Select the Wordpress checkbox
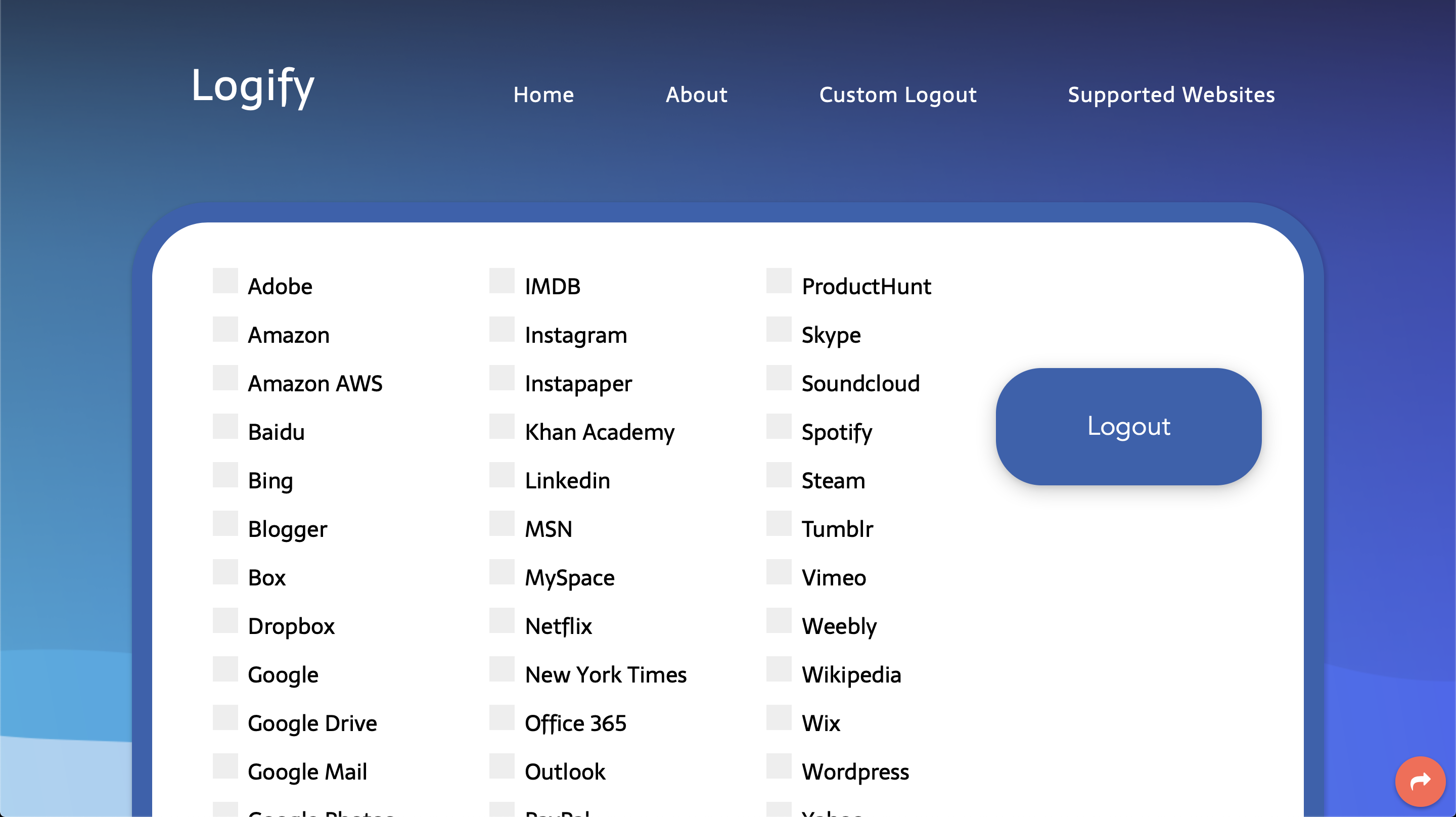 pos(779,766)
